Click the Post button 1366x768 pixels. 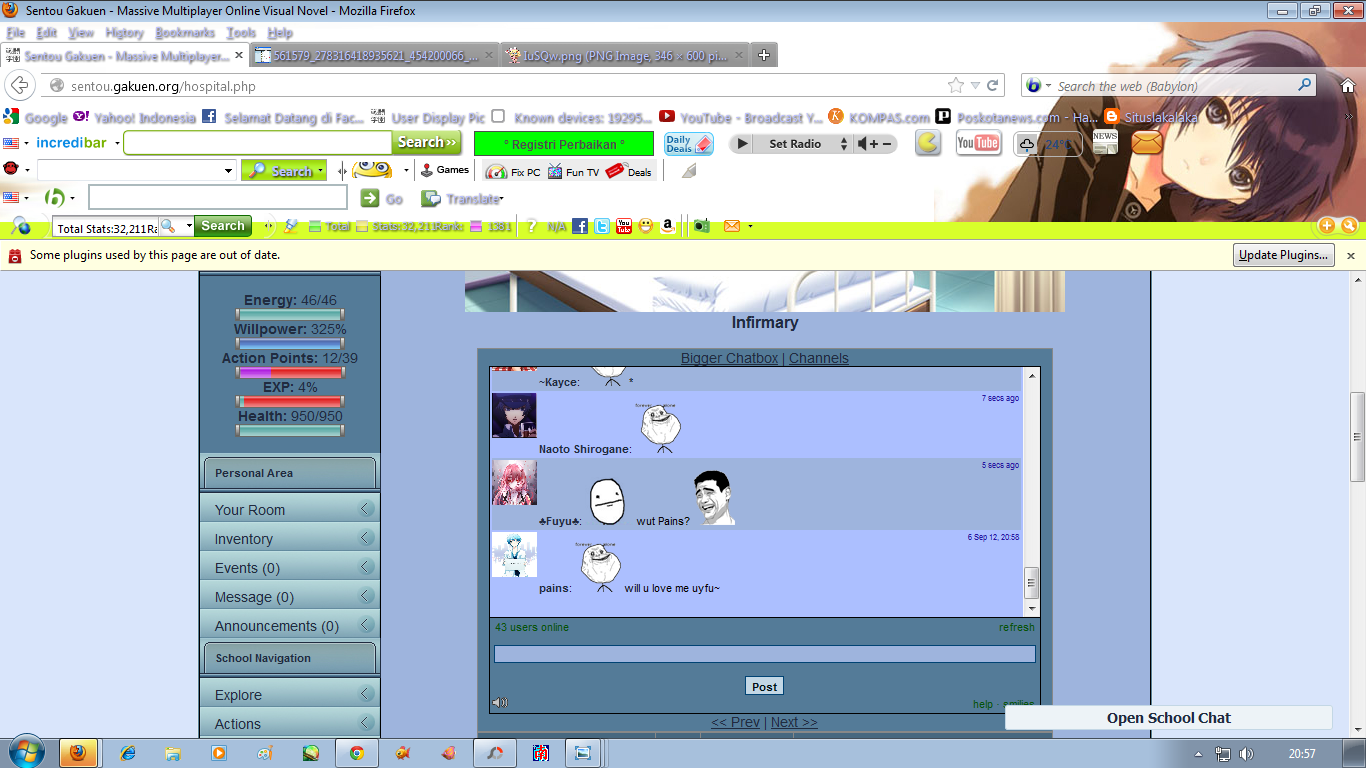coord(764,686)
